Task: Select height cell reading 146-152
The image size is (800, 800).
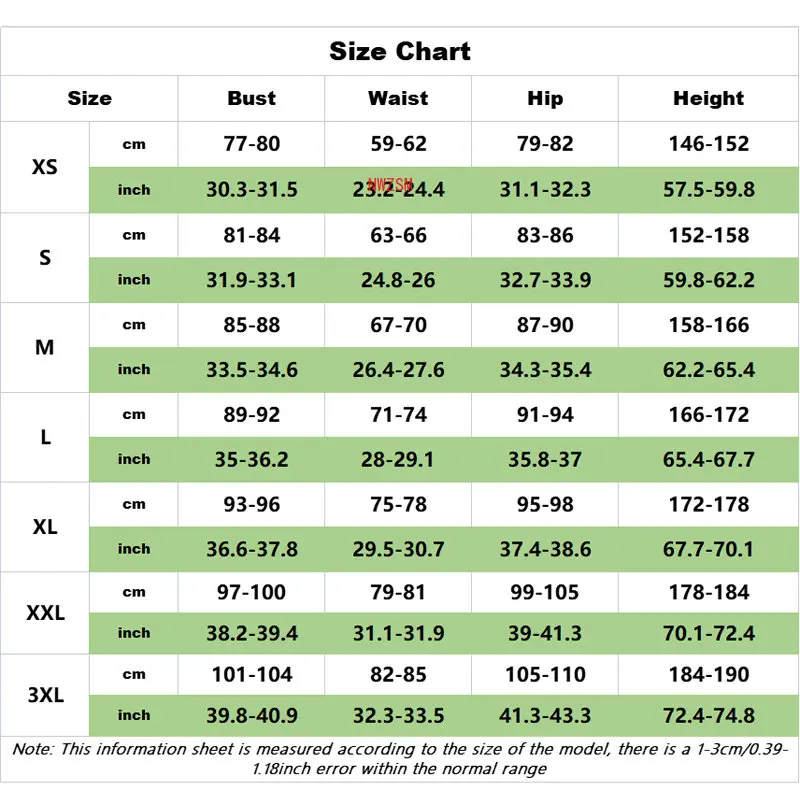Action: point(708,144)
